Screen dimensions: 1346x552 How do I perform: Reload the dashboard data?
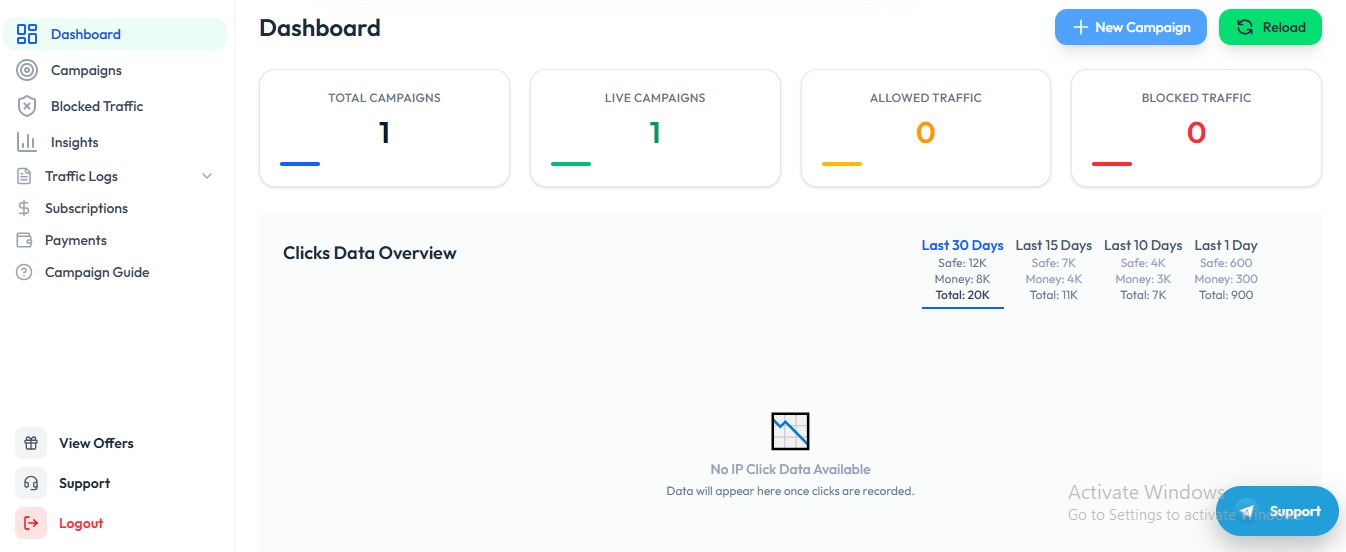(x=1270, y=27)
